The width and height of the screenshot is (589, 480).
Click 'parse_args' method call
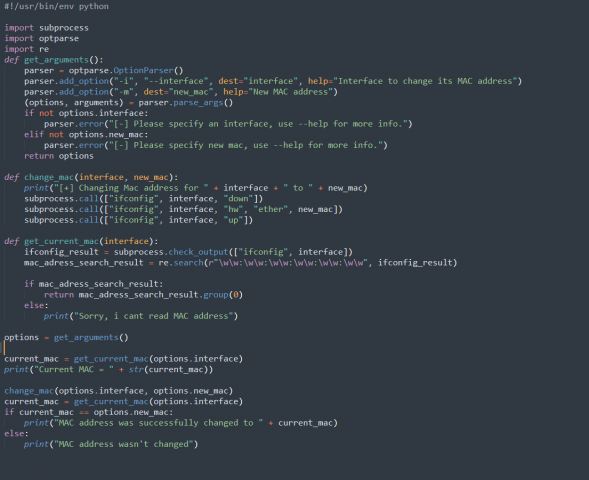198,103
